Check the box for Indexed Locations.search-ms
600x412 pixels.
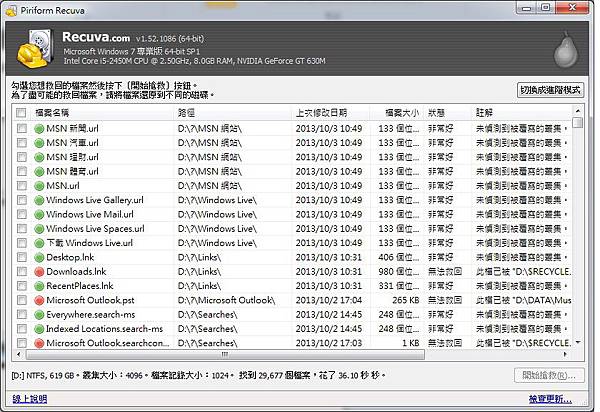[22, 329]
